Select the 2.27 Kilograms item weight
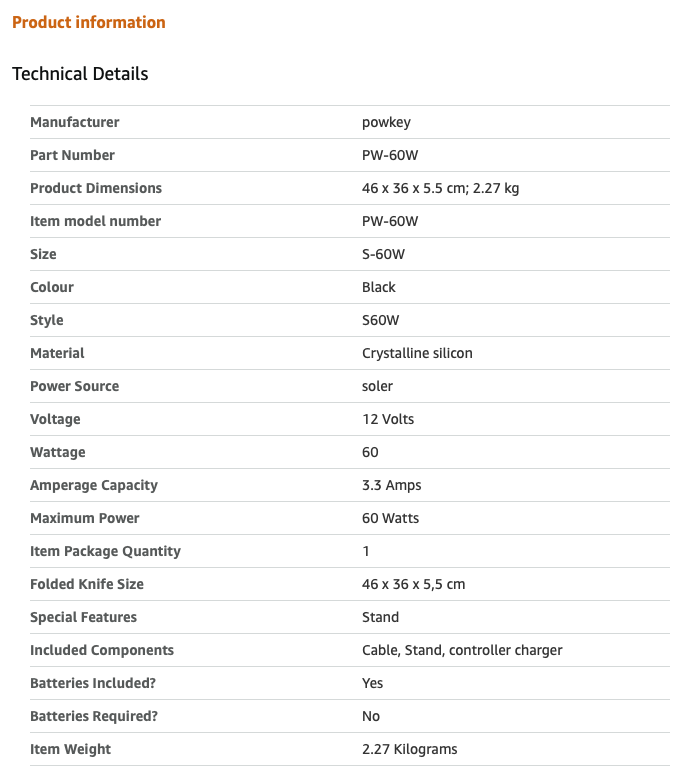Image resolution: width=686 pixels, height=776 pixels. click(410, 749)
